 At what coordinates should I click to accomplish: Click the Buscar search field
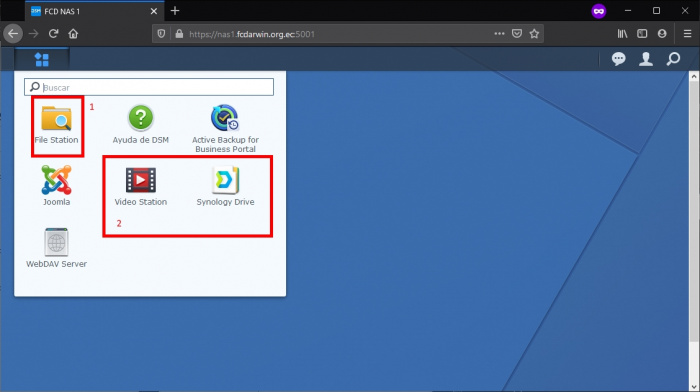(149, 87)
